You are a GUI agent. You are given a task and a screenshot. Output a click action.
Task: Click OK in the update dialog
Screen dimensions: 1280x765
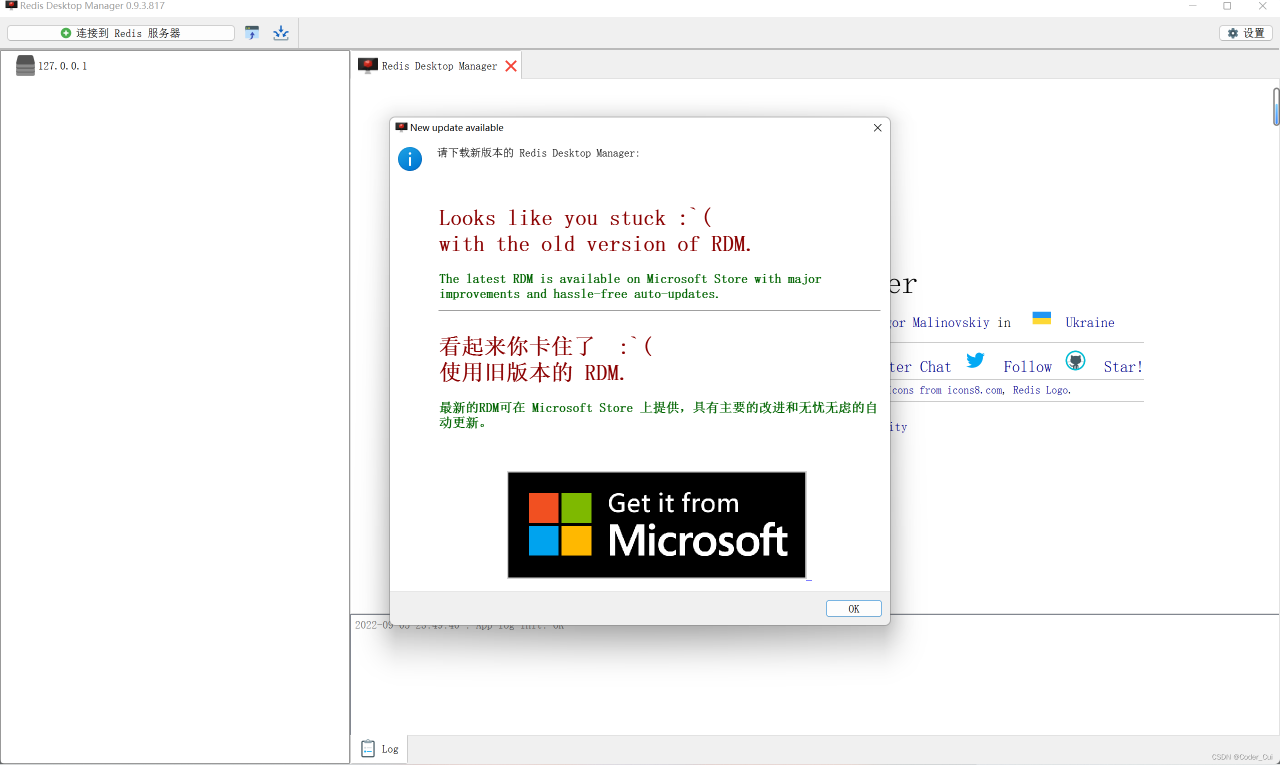853,608
